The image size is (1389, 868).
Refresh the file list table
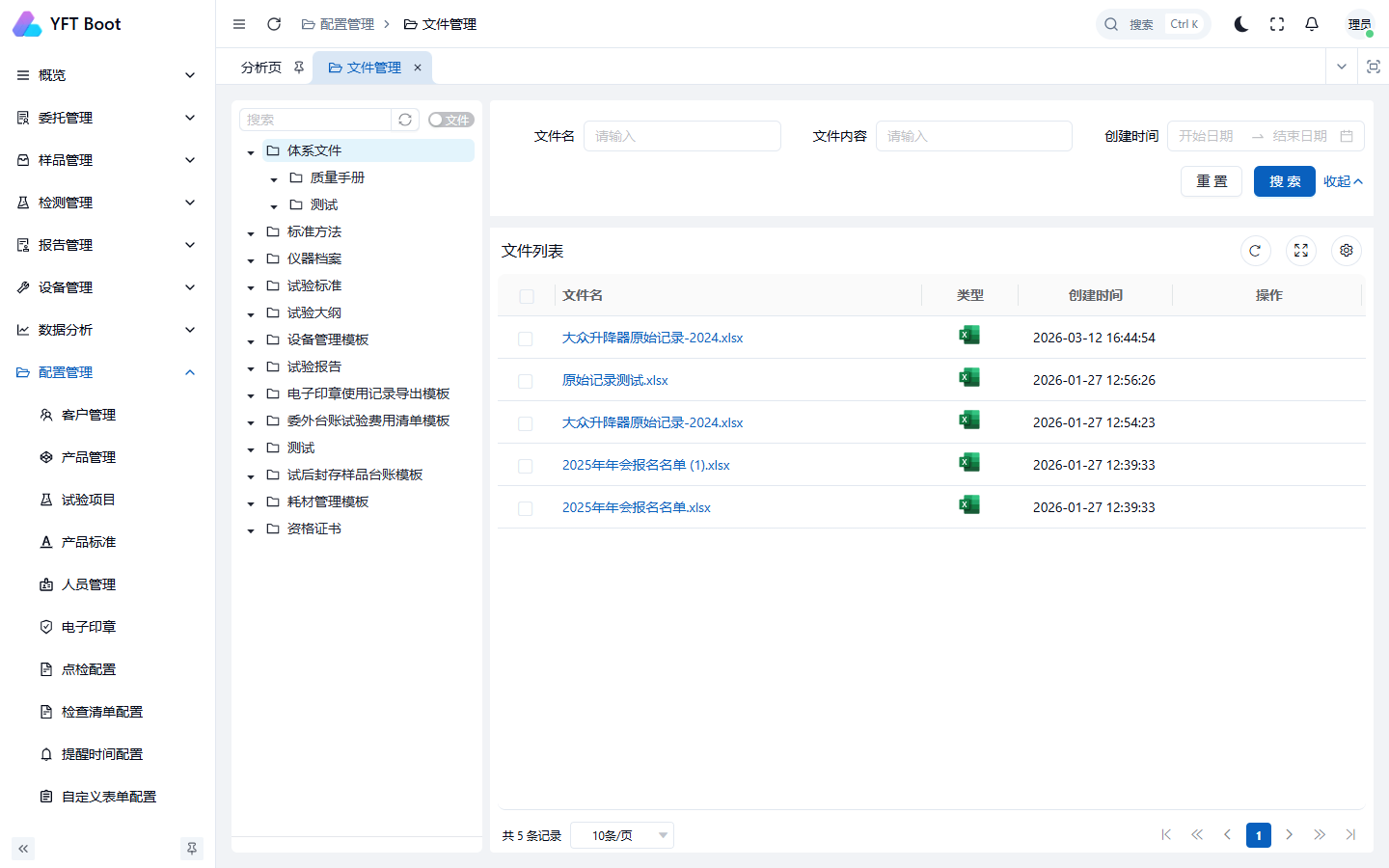point(1255,251)
